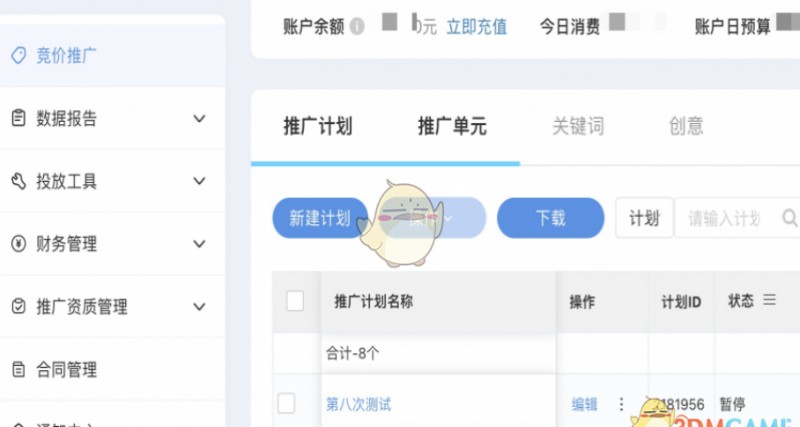Expand the 财务管理 menu chevron
The height and width of the screenshot is (427, 800).
pyautogui.click(x=199, y=244)
